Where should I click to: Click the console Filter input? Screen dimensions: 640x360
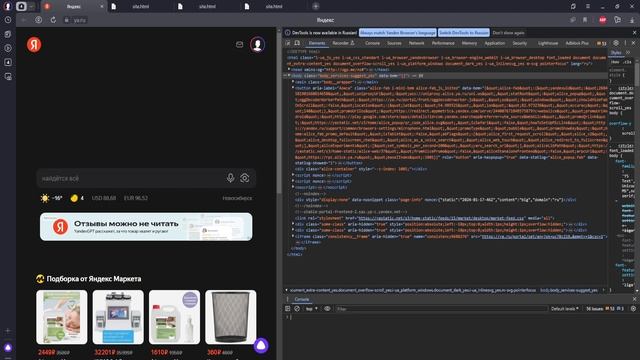(x=441, y=309)
